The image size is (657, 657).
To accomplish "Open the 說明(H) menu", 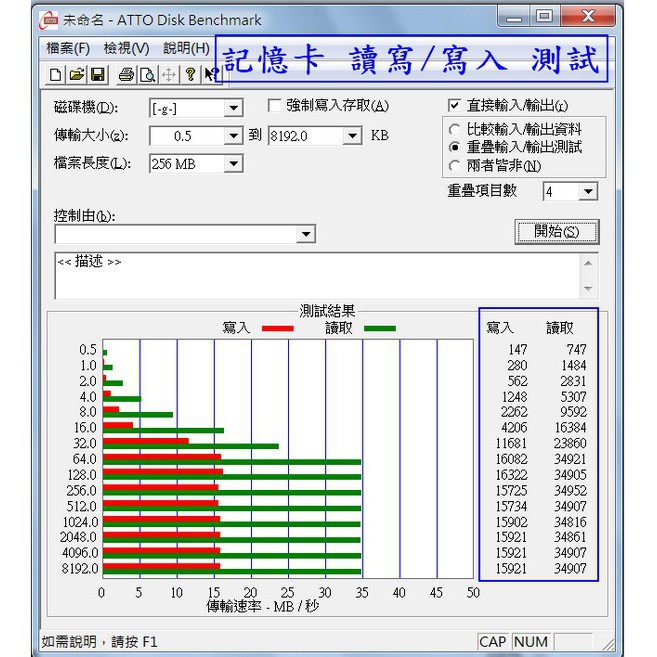I will click(x=186, y=48).
